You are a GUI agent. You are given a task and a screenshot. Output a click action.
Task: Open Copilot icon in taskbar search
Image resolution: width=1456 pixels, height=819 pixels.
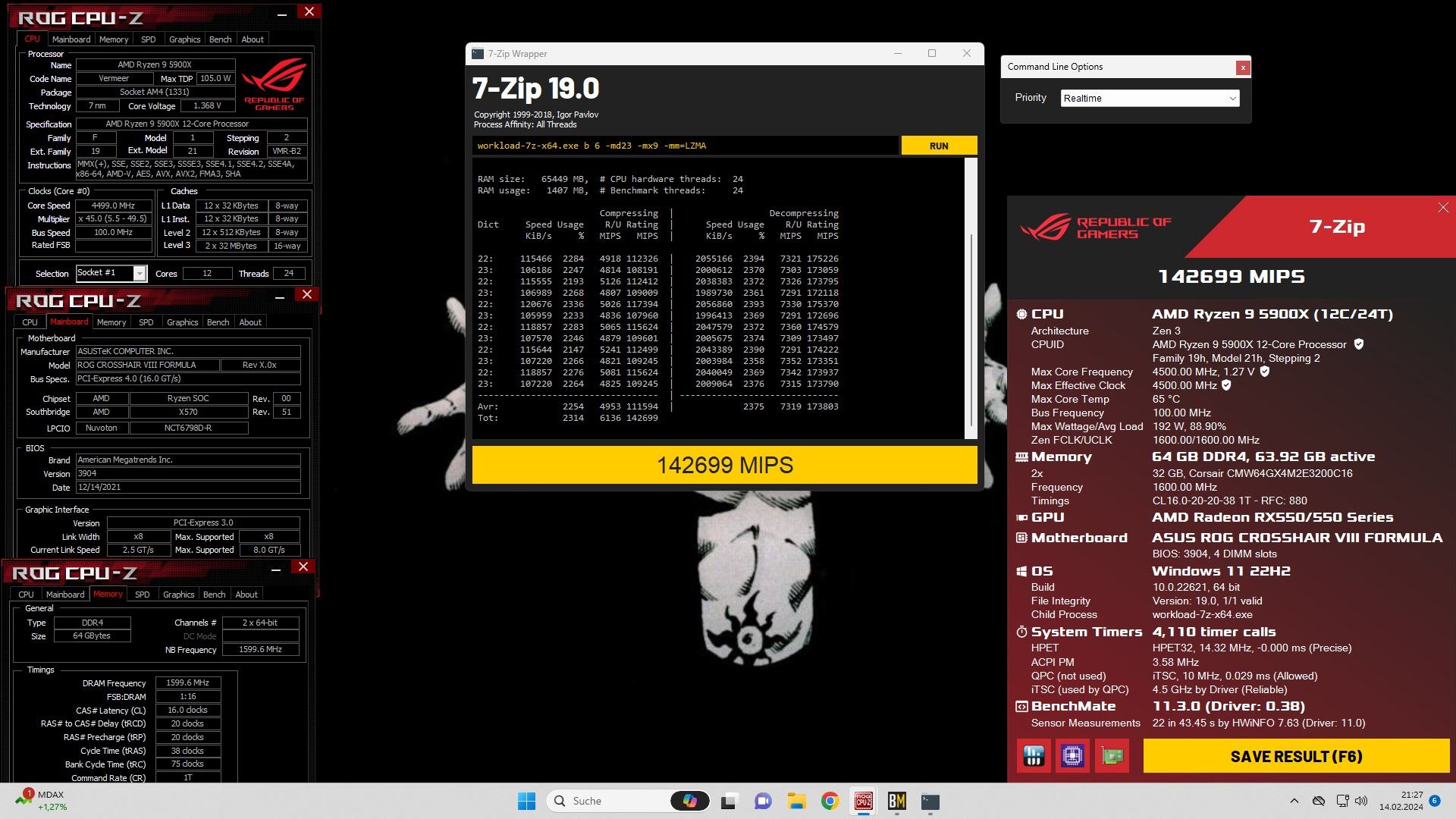pos(689,801)
